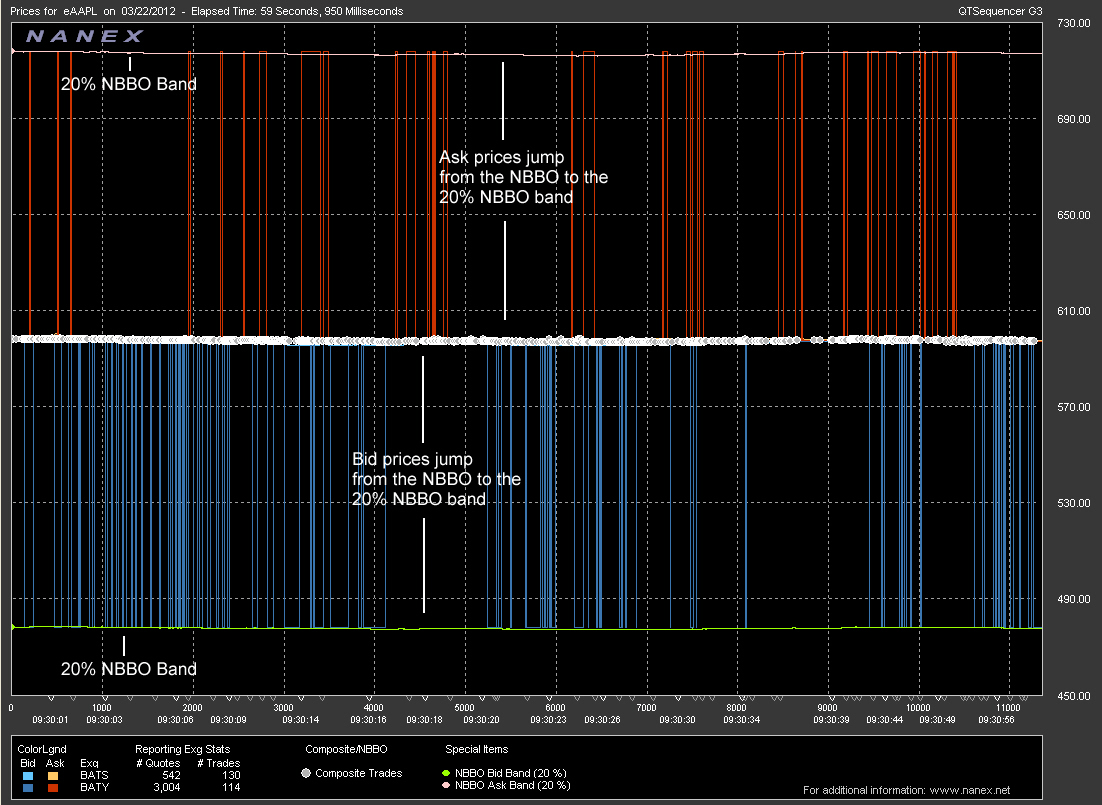Click the 'NBBO Bid Band (20 %)' legend label
1102x805 pixels.
tap(511, 773)
